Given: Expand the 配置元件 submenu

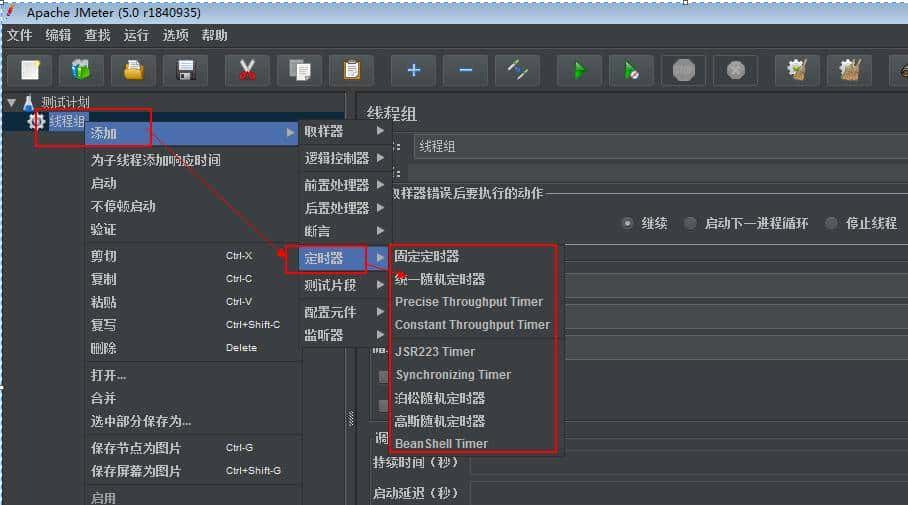Looking at the screenshot, I should point(344,312).
